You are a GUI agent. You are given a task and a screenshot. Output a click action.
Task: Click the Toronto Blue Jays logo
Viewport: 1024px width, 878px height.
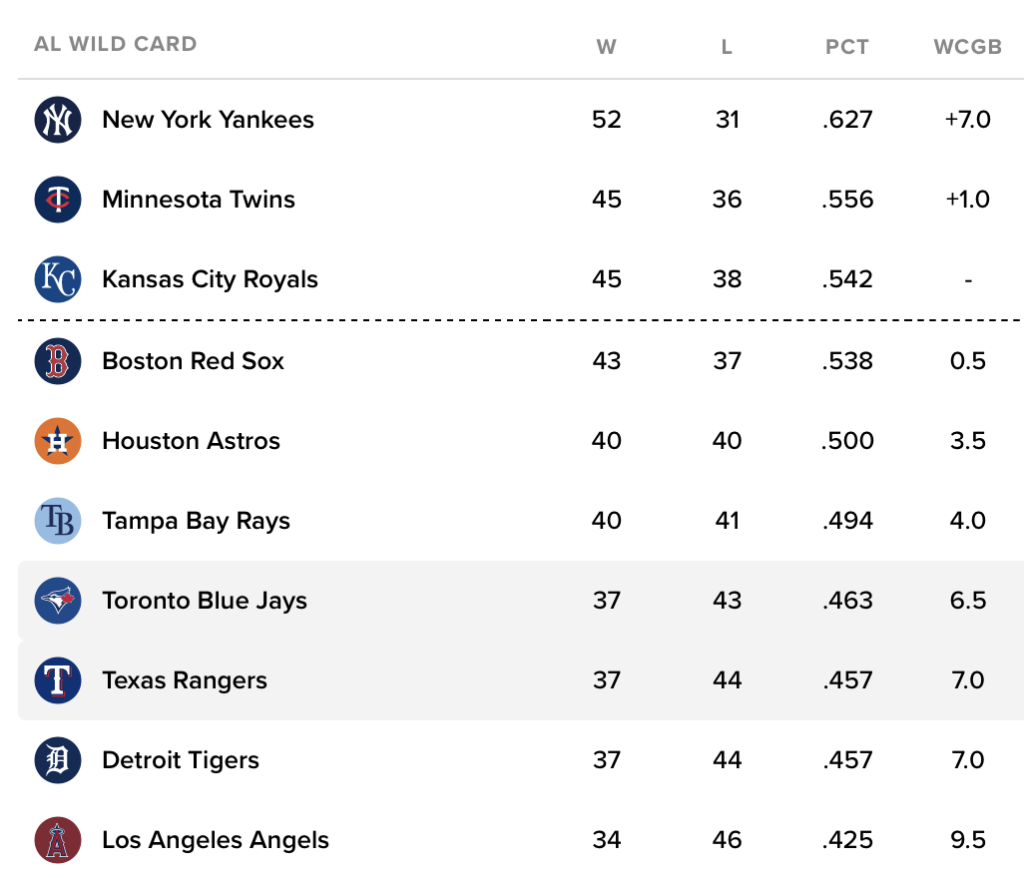[58, 601]
